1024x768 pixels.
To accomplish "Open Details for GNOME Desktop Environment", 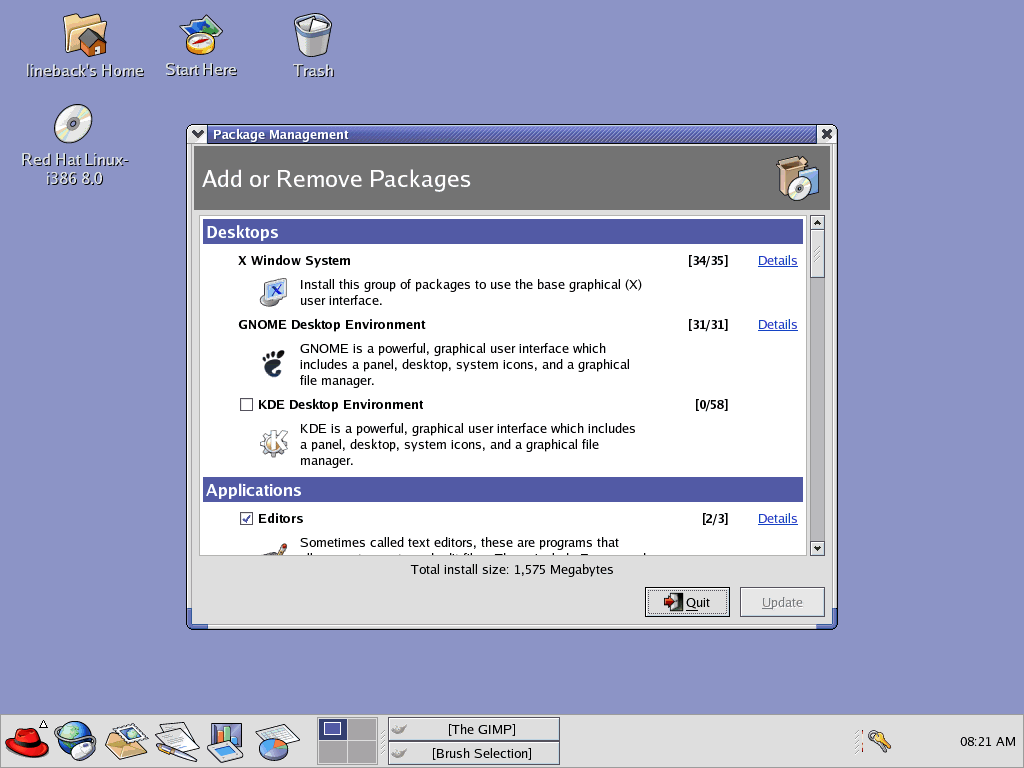I will click(x=777, y=325).
